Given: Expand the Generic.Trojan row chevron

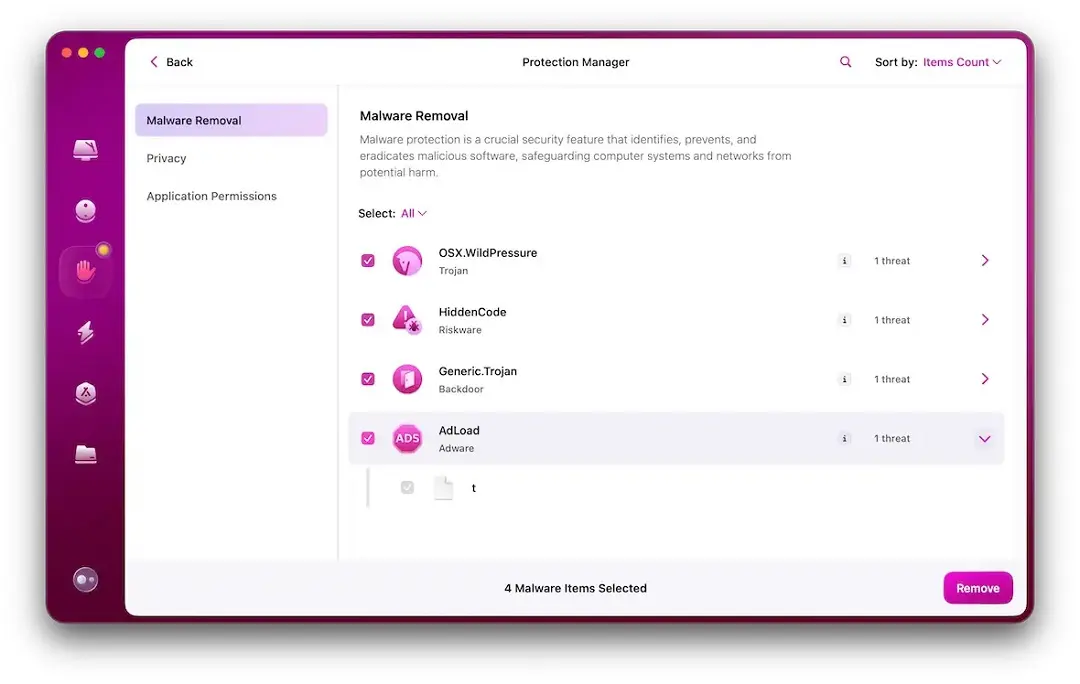Looking at the screenshot, I should click(985, 380).
